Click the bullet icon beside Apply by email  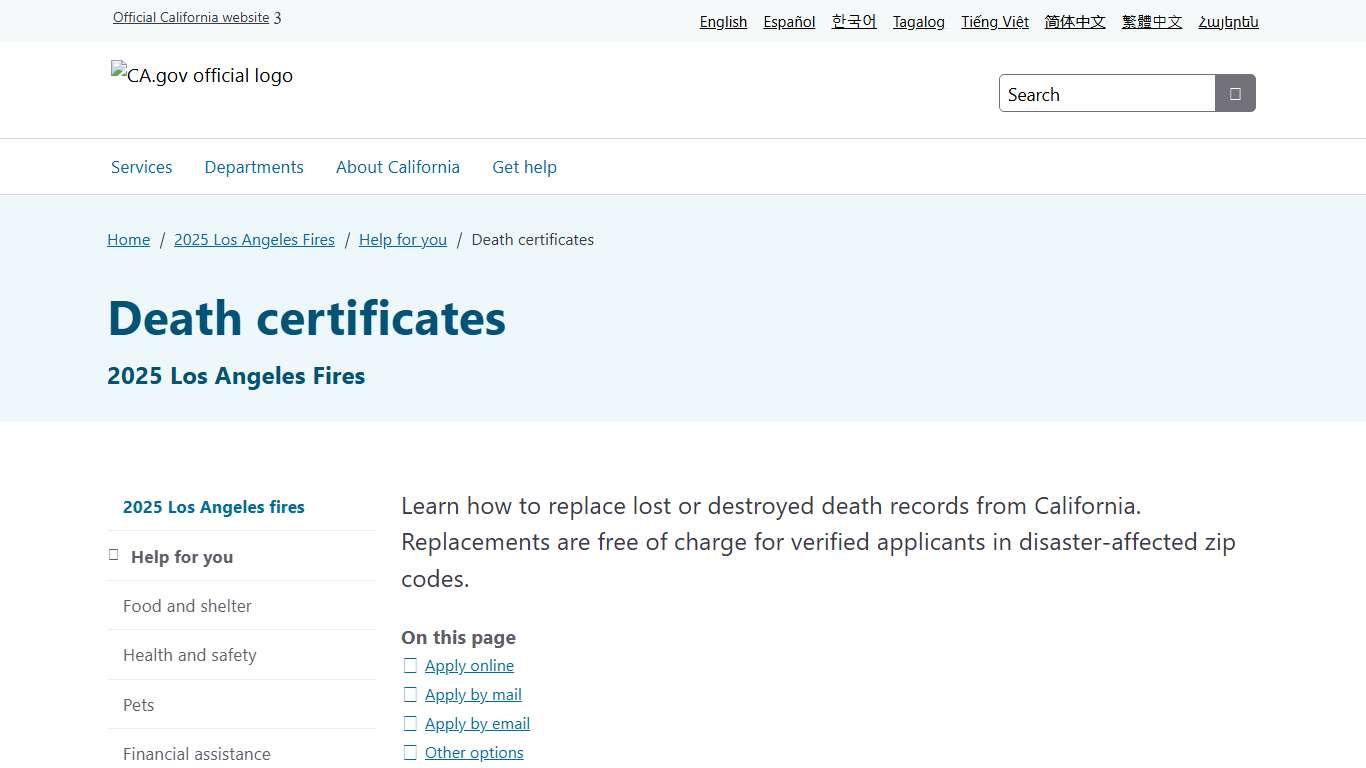coord(410,723)
